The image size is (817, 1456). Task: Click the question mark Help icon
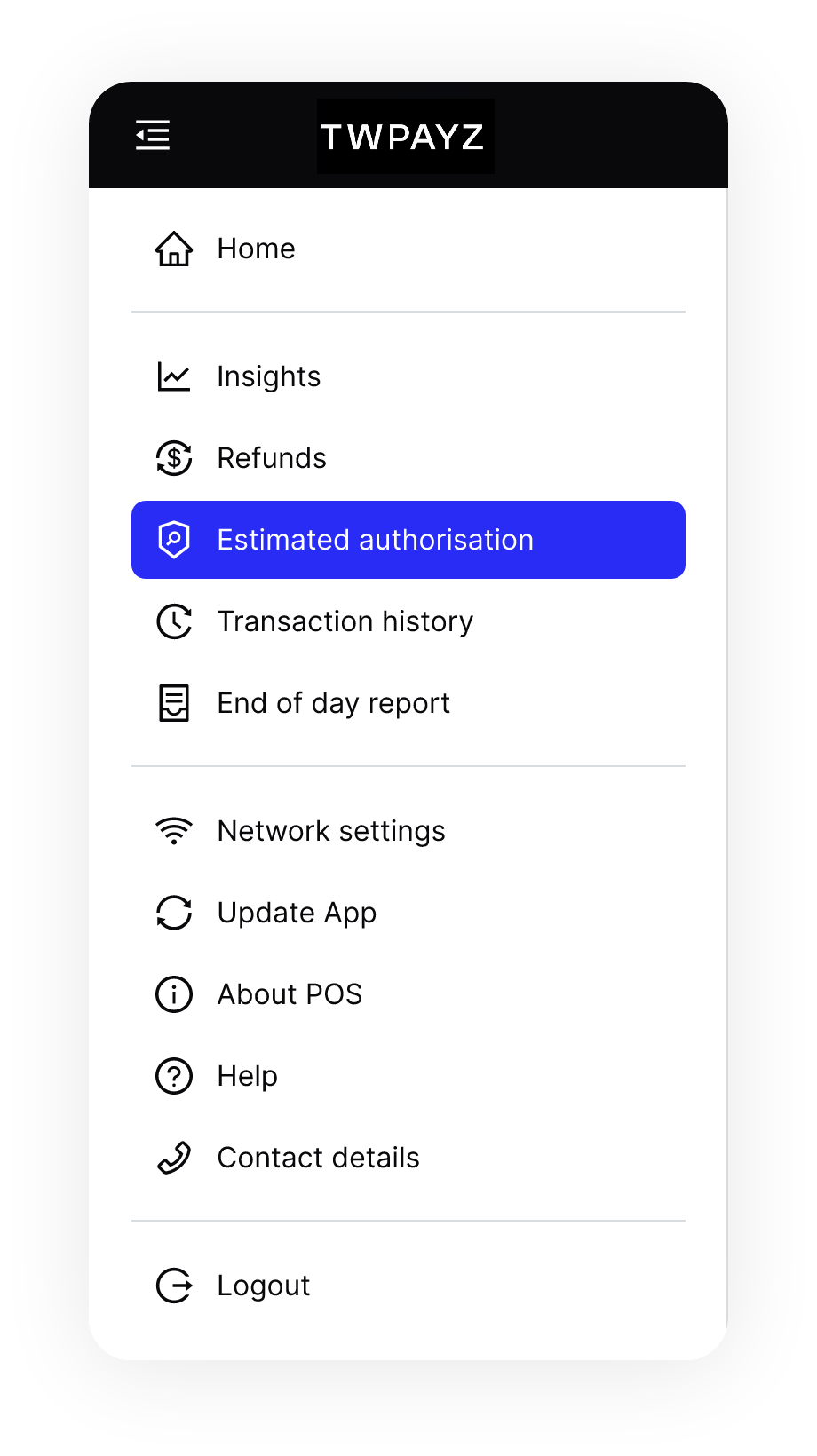(x=174, y=1076)
